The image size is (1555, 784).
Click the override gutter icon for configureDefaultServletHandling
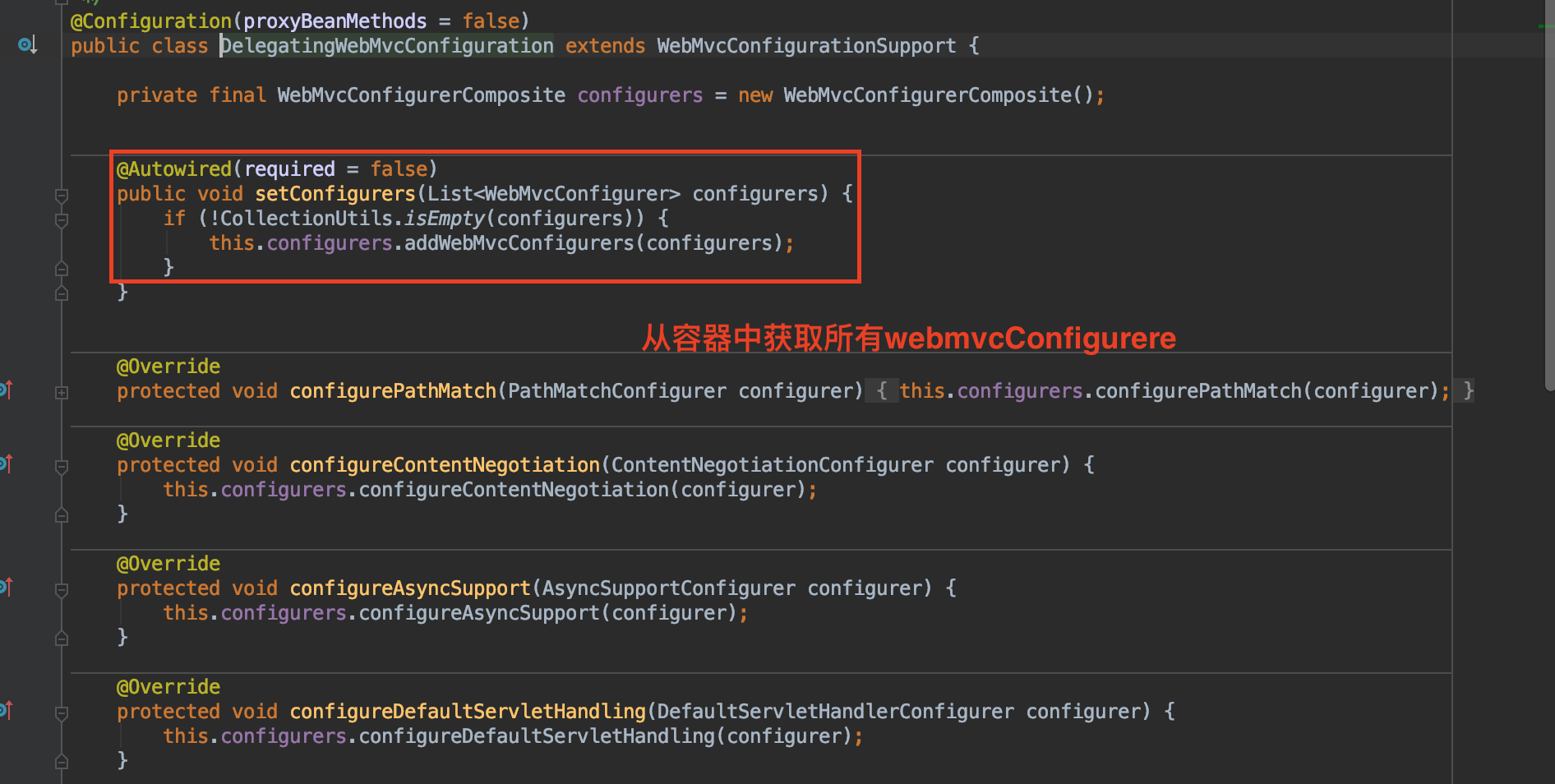(x=7, y=710)
